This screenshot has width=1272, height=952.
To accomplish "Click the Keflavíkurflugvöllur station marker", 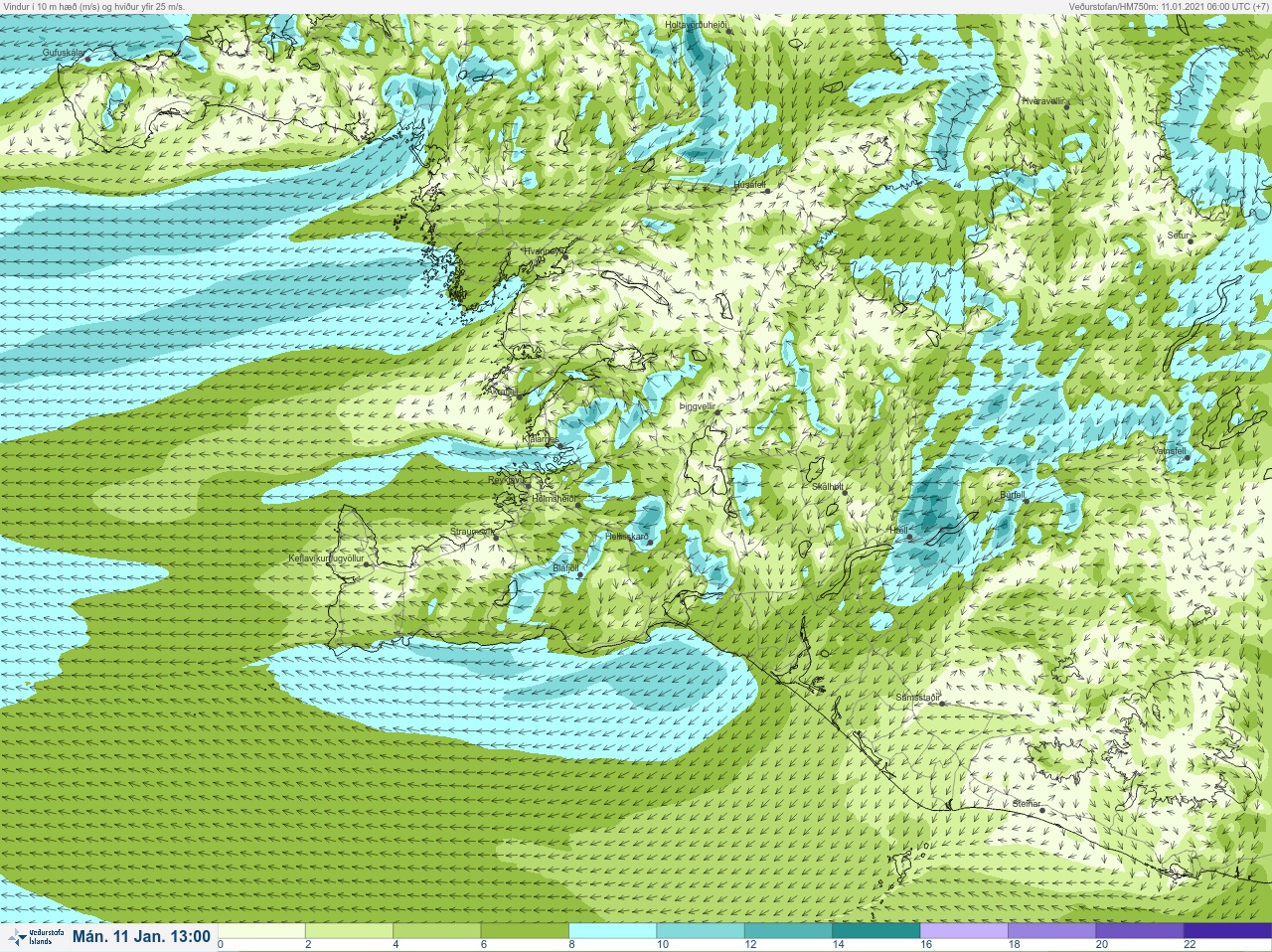I will click(366, 564).
